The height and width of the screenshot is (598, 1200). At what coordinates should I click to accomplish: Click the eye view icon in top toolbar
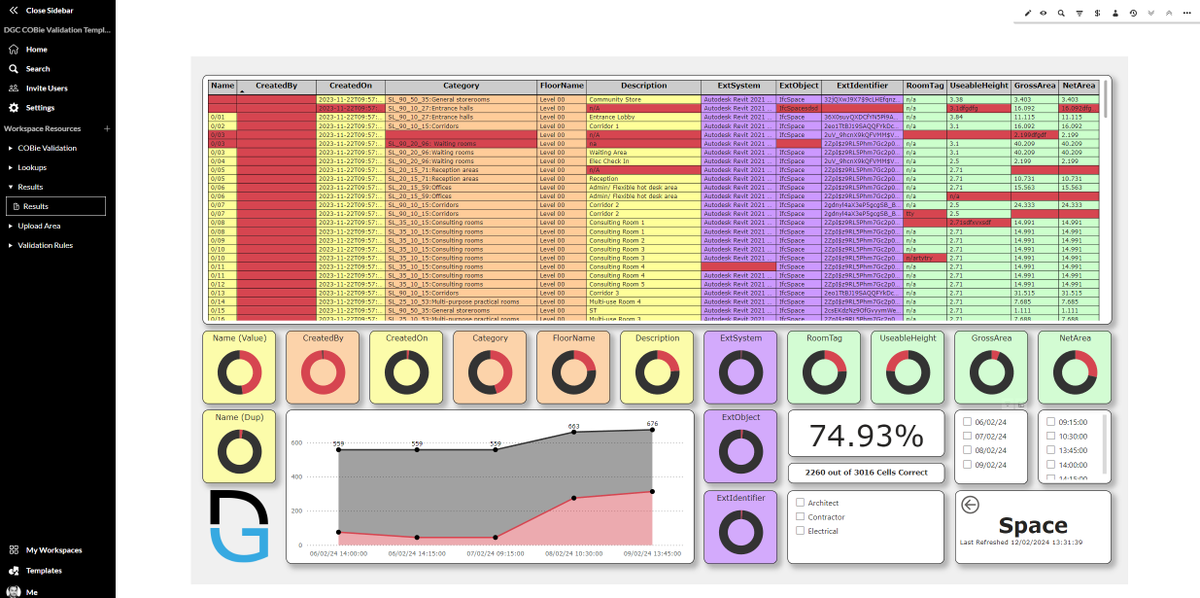pyautogui.click(x=1043, y=13)
